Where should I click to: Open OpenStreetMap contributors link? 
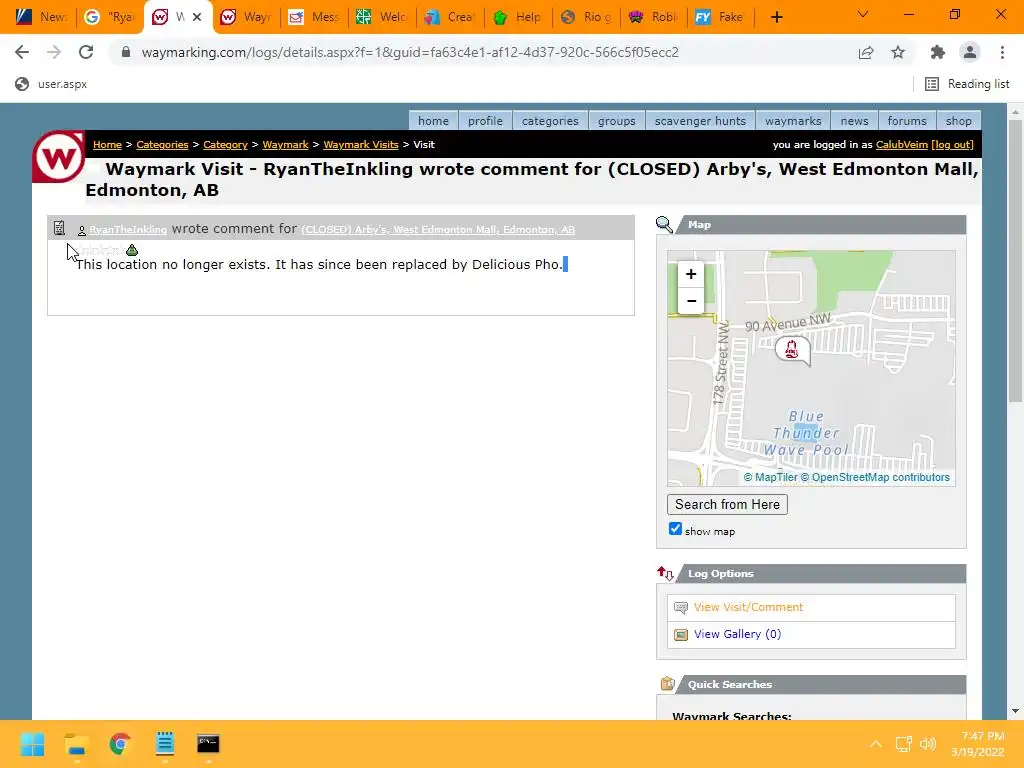(x=875, y=477)
